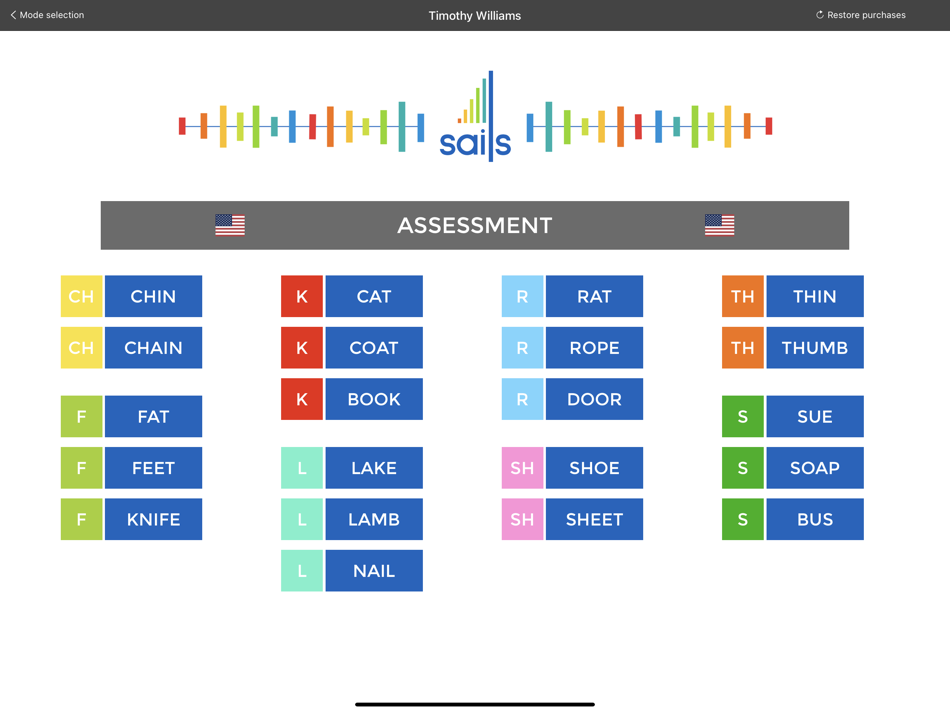Choose the COAT word
Viewport: 950px width, 712px height.
[x=374, y=348]
